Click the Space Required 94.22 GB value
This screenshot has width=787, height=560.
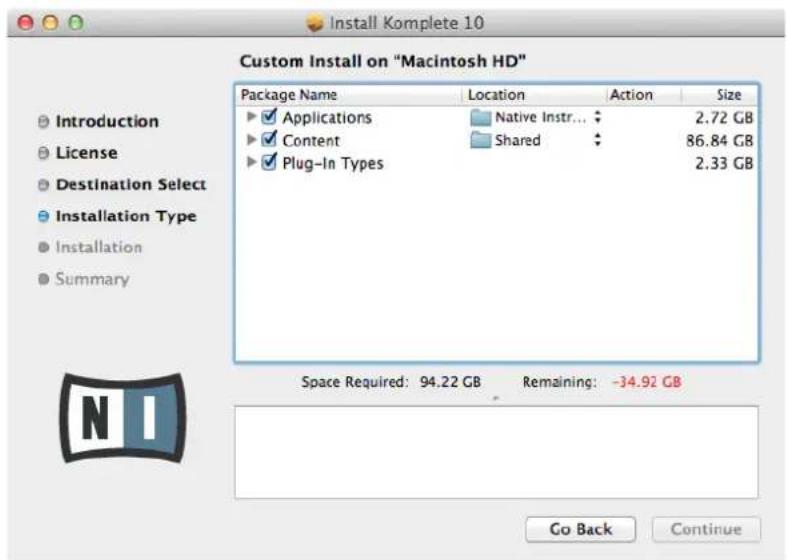click(x=450, y=382)
